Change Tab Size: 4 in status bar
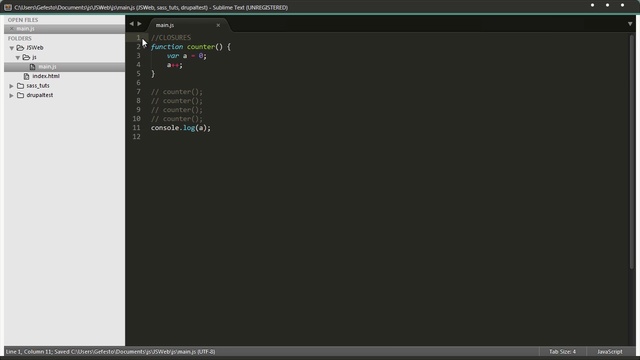Image resolution: width=640 pixels, height=360 pixels. (562, 351)
